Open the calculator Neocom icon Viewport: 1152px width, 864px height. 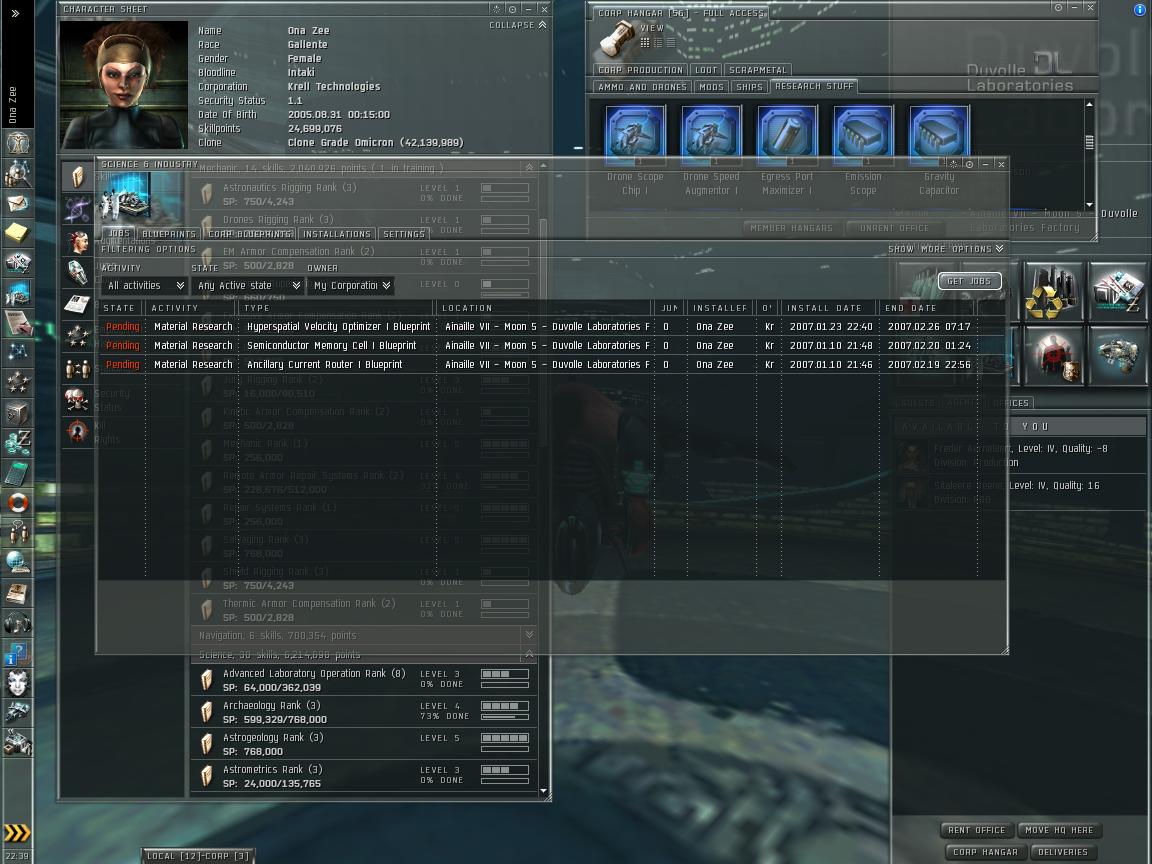(x=17, y=474)
